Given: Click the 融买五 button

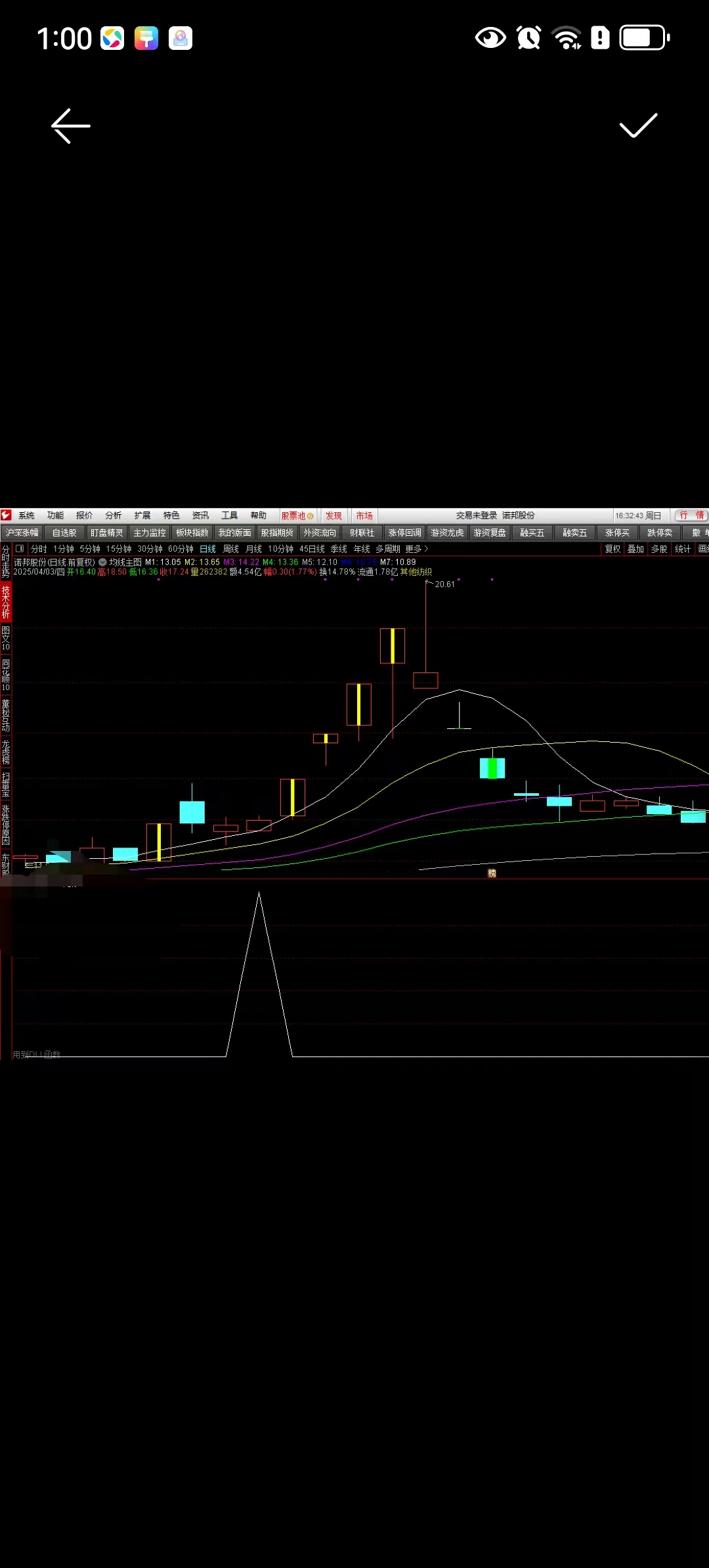Looking at the screenshot, I should (532, 533).
